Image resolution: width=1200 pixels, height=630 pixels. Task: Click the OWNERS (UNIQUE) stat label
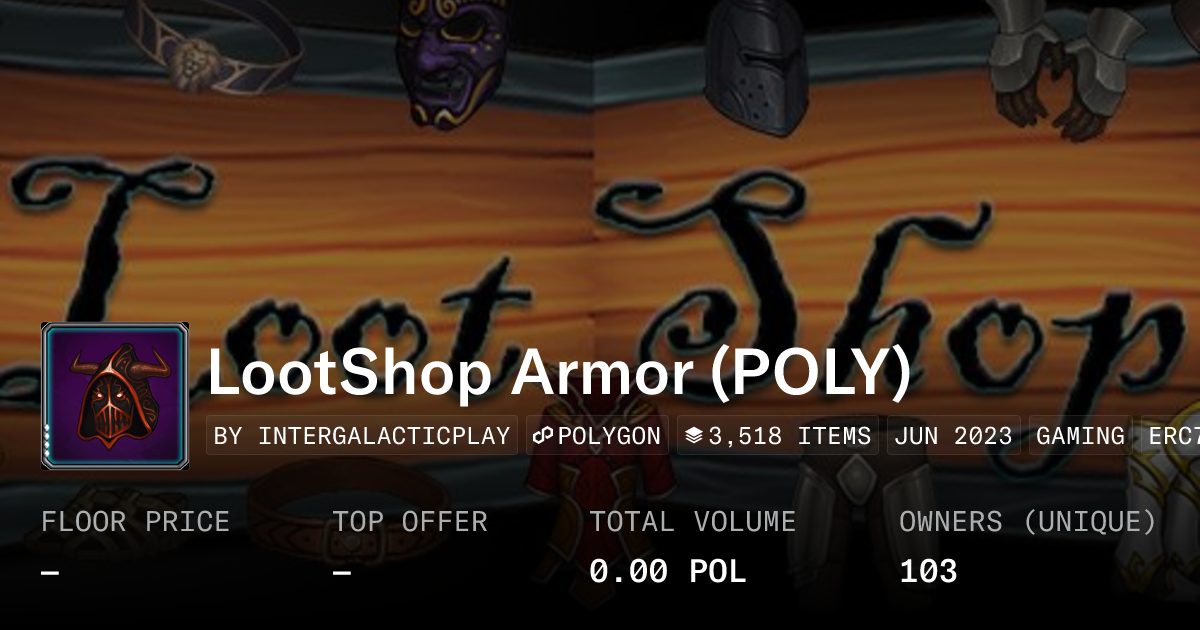(1028, 522)
